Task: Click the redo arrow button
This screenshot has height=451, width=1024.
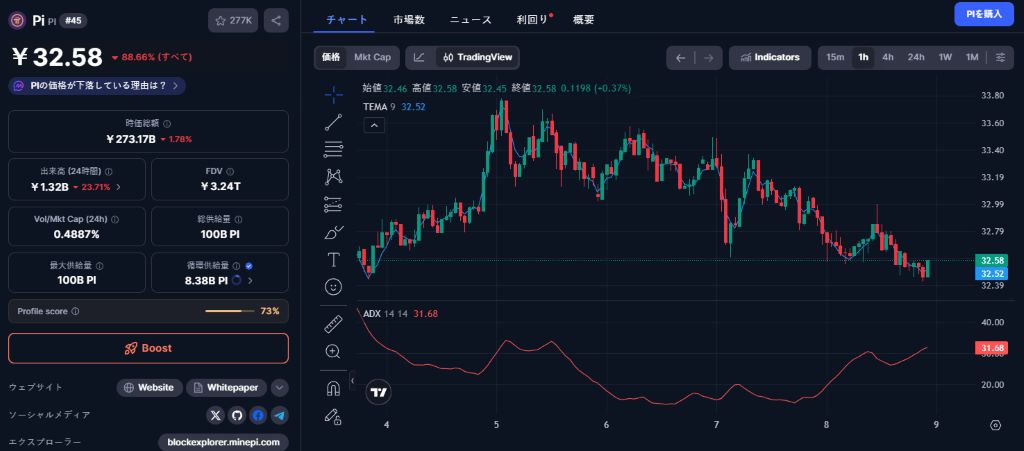Action: pyautogui.click(x=709, y=57)
